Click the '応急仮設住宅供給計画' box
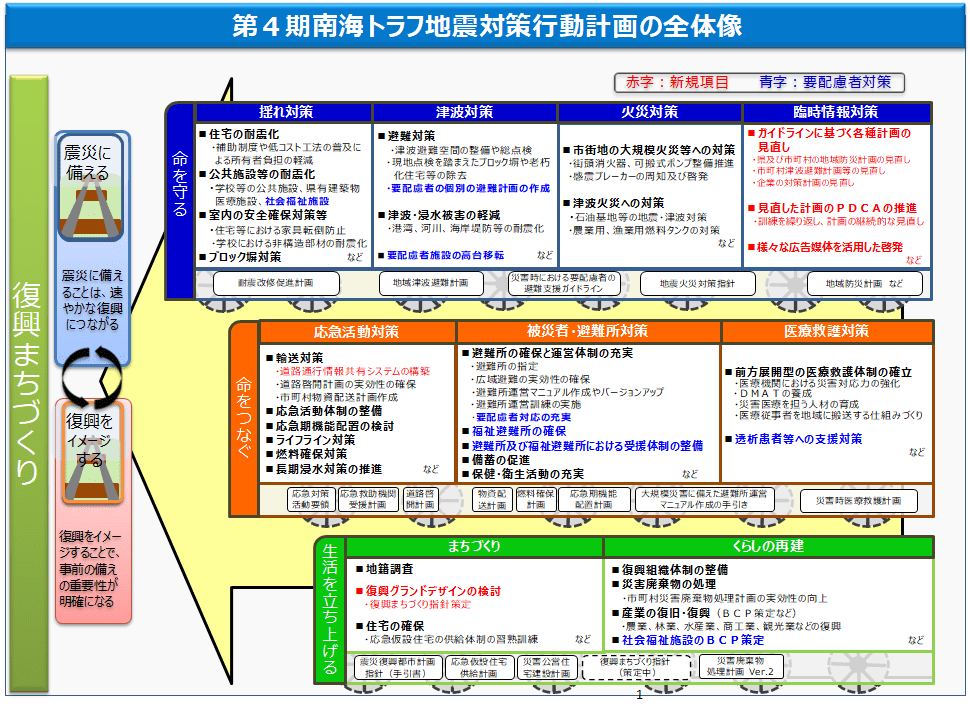This screenshot has height=712, width=970. (479, 667)
